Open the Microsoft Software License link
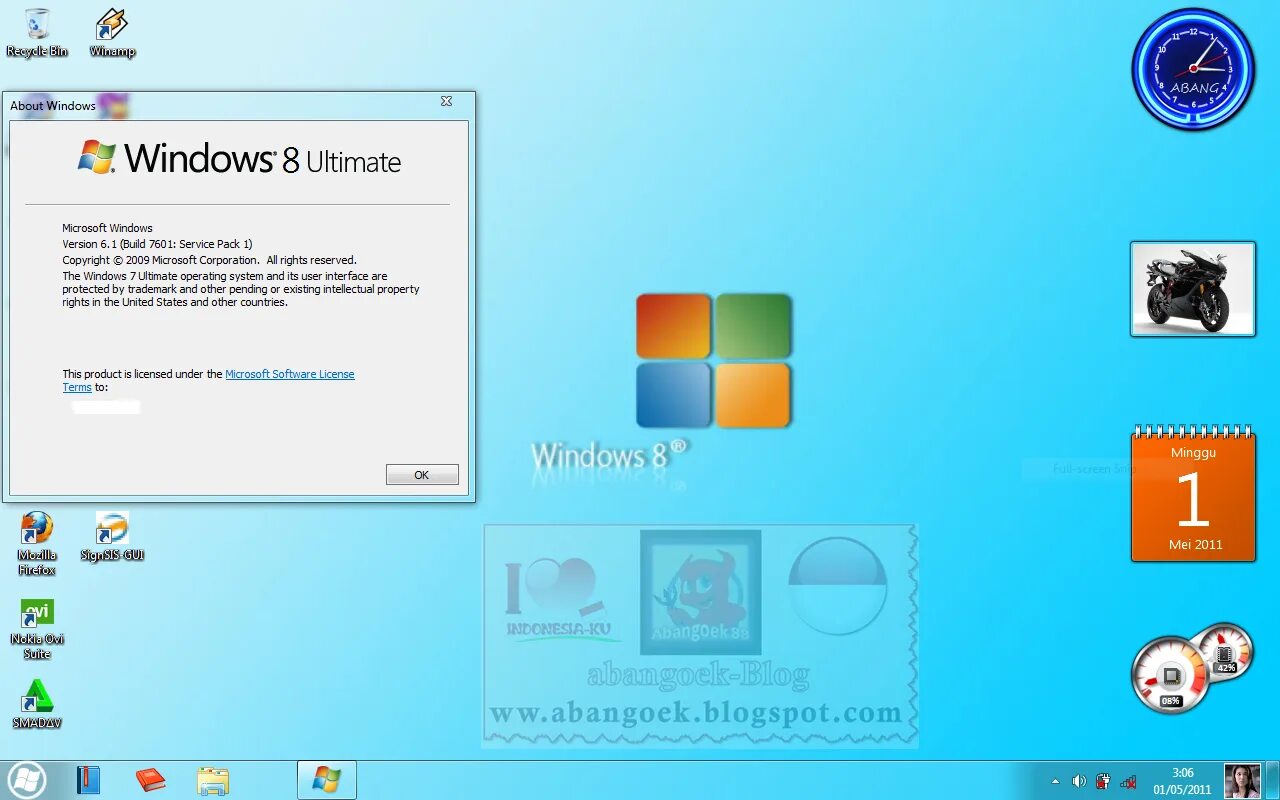This screenshot has height=800, width=1280. pyautogui.click(x=290, y=374)
